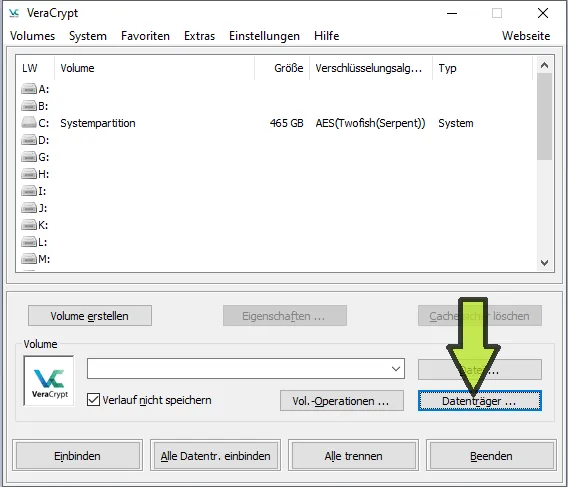Click the Verschlüsselungsalg... column header

[x=371, y=68]
